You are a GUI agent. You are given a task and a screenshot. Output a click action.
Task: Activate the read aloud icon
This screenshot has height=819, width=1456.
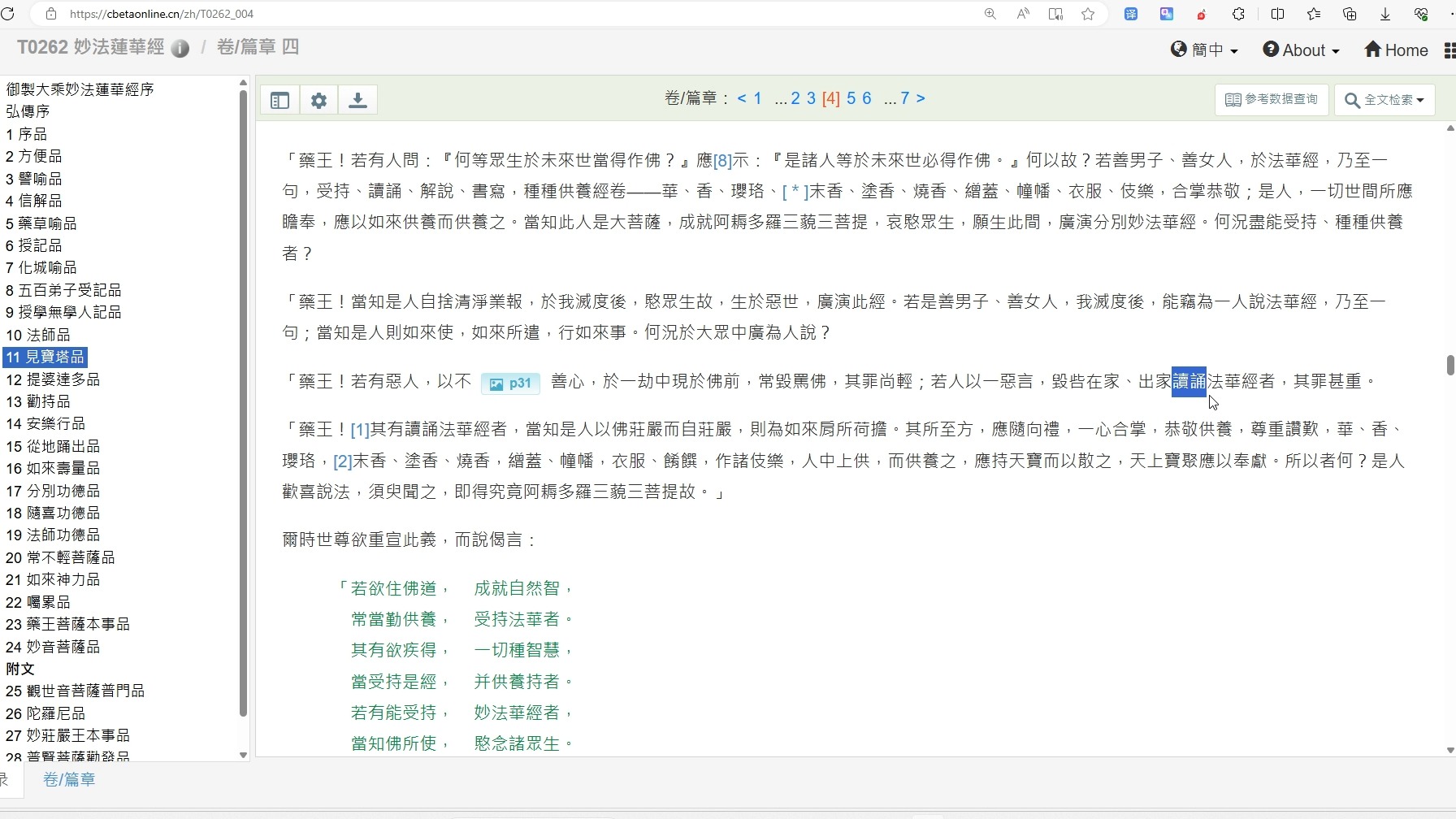click(1023, 14)
